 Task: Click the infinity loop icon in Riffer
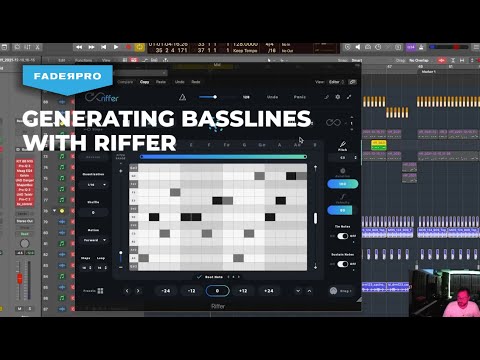pyautogui.click(x=333, y=122)
